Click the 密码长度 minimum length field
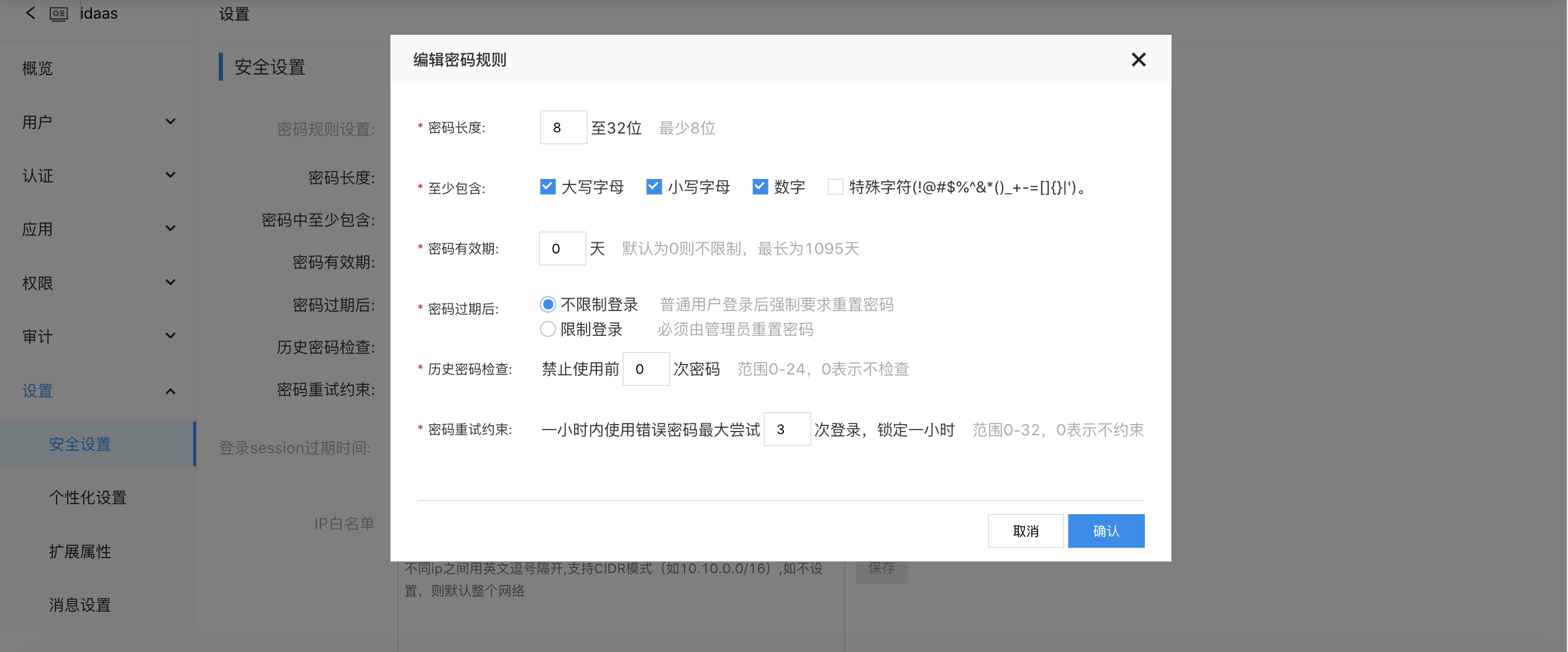Image resolution: width=1568 pixels, height=652 pixels. coord(563,128)
